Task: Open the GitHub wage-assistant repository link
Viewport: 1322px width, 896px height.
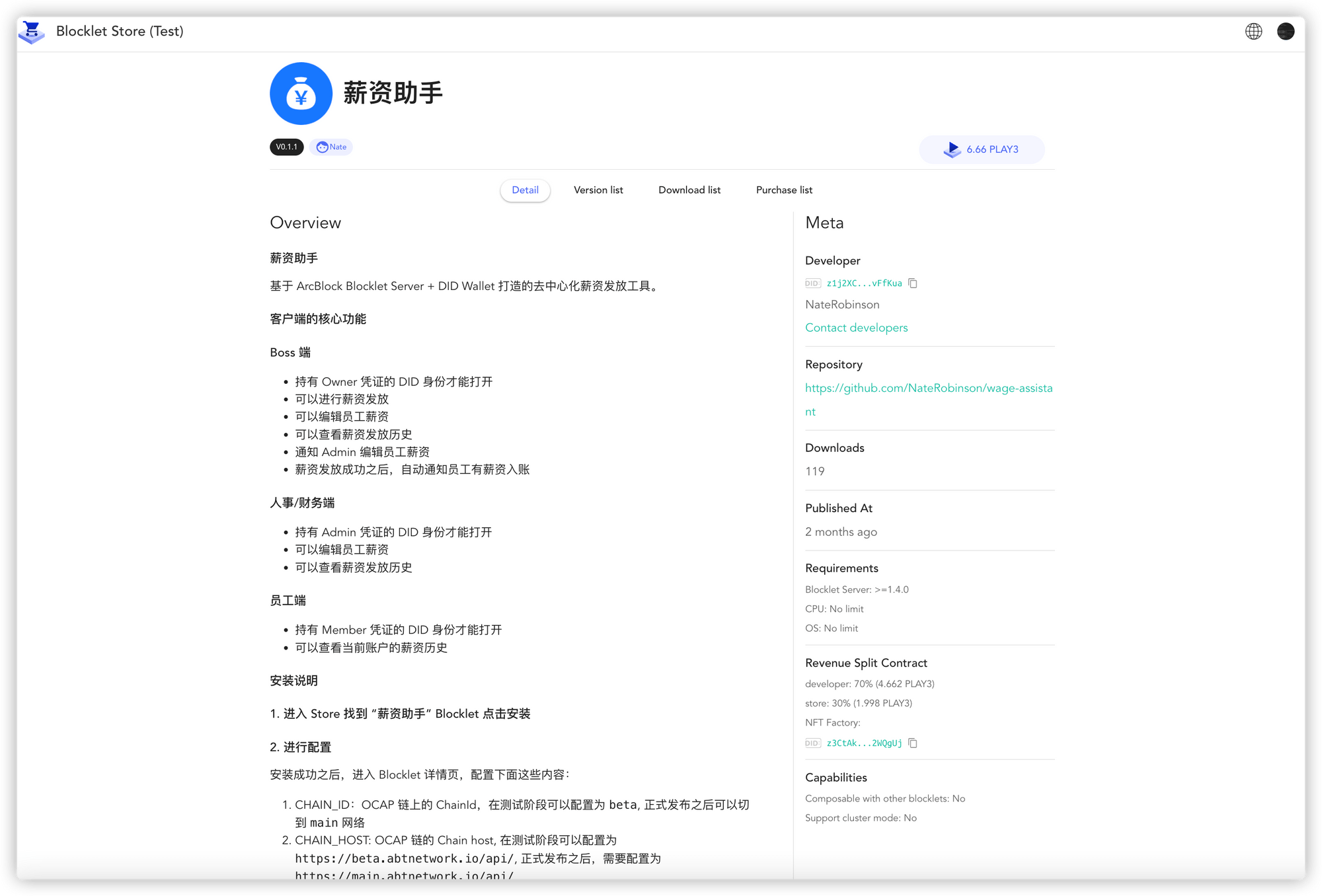Action: point(928,399)
